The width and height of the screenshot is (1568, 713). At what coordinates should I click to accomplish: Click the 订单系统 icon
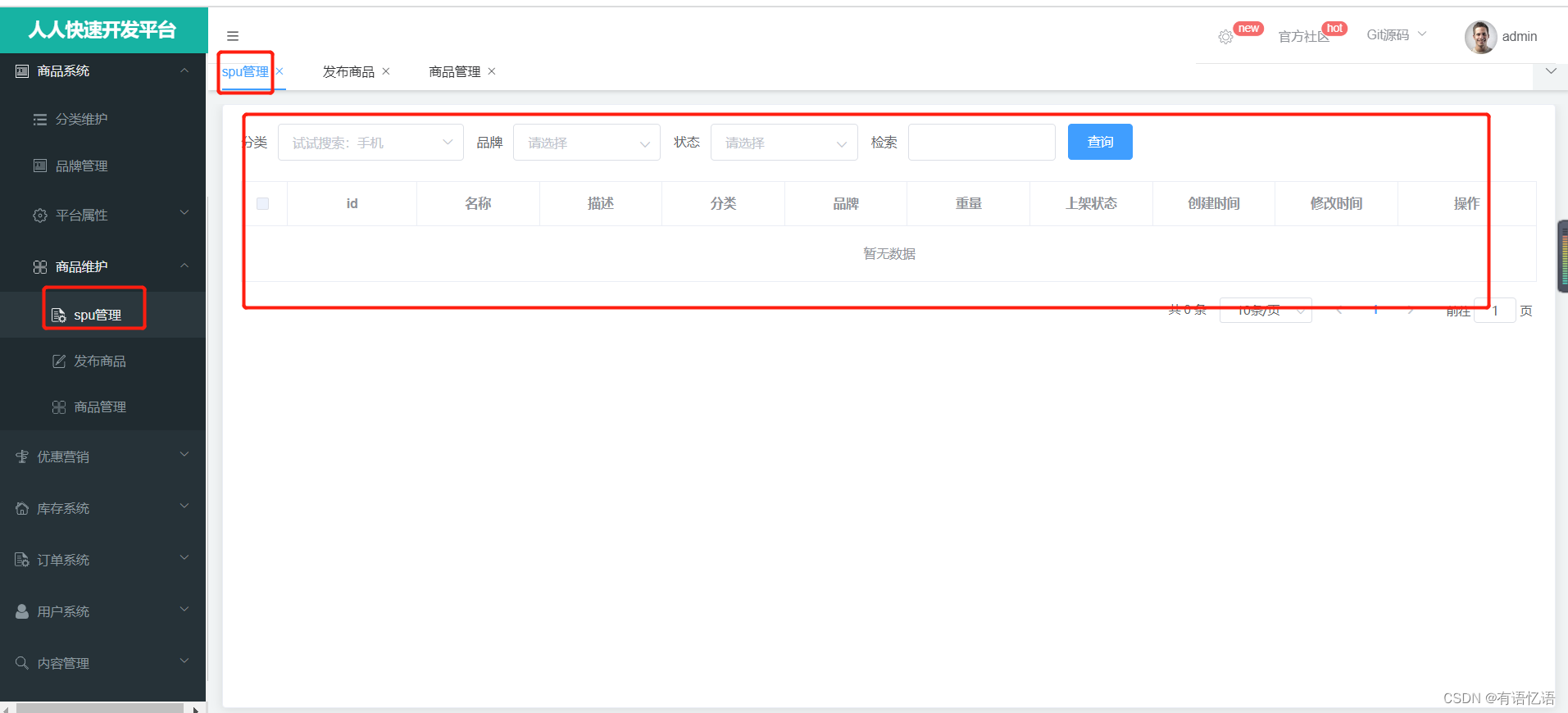pyautogui.click(x=22, y=560)
